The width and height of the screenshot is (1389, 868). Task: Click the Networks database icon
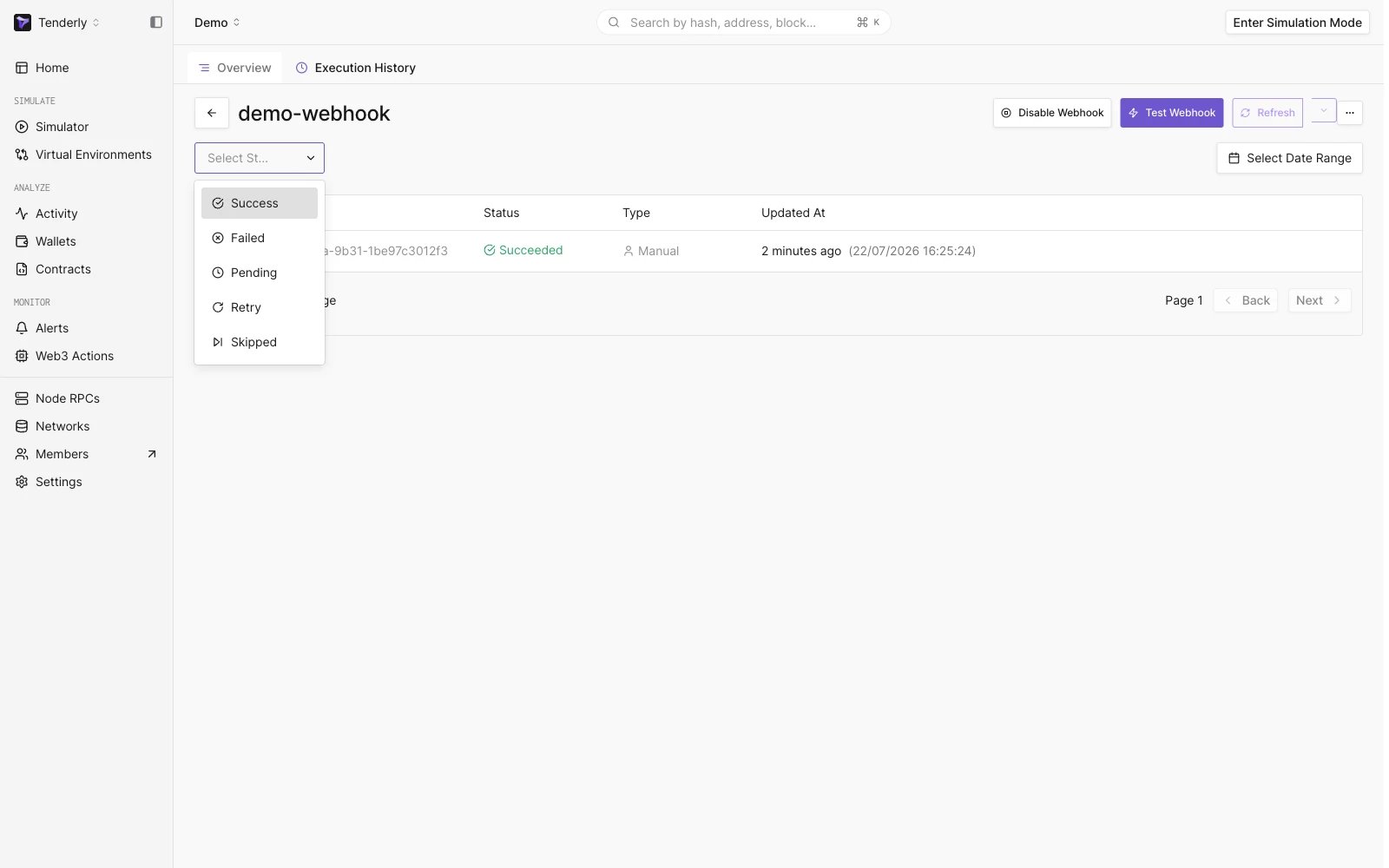22,426
